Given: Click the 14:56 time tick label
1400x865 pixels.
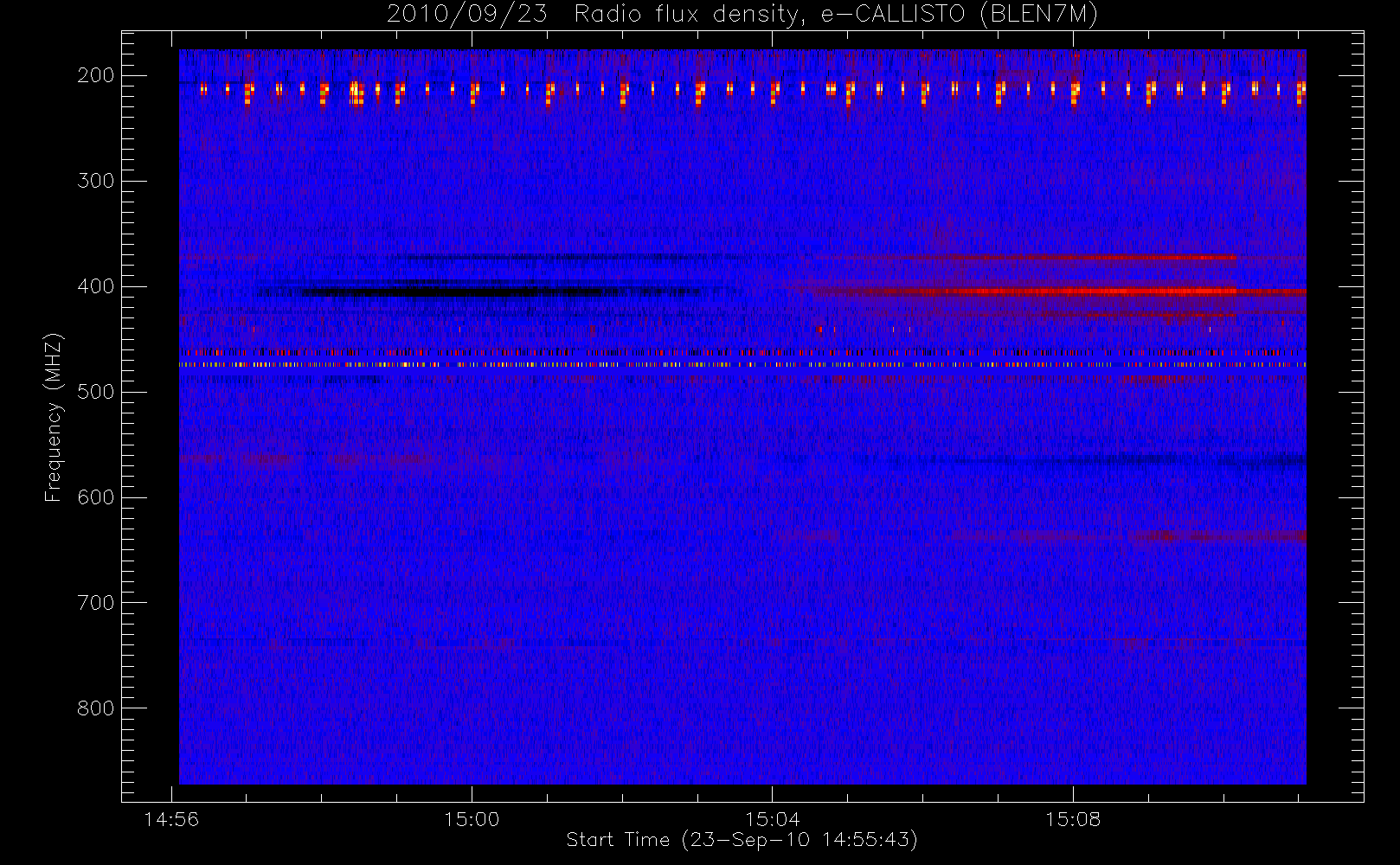Looking at the screenshot, I should 171,819.
